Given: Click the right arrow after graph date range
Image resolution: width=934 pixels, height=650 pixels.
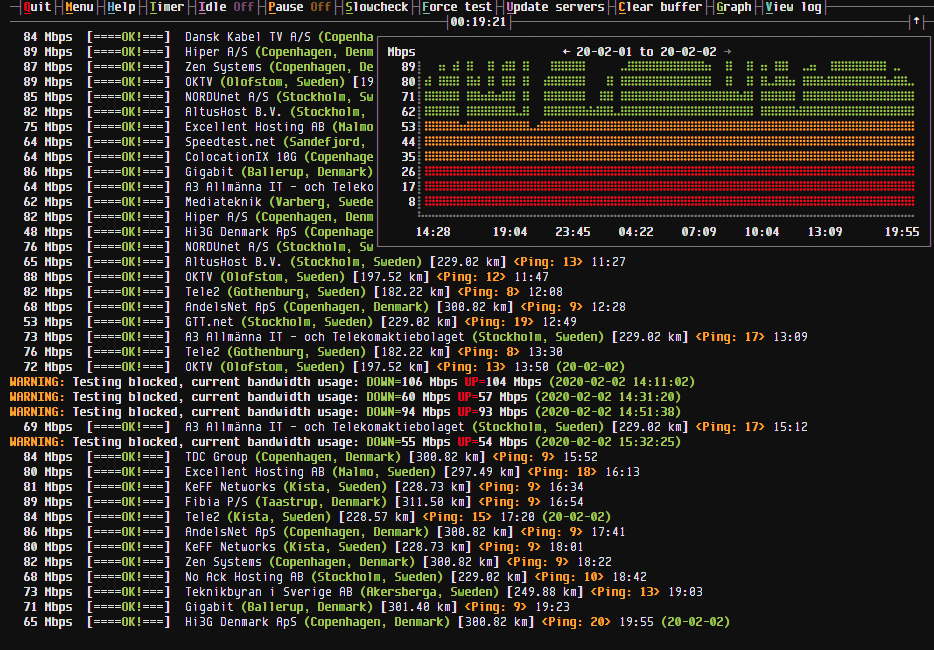Looking at the screenshot, I should [x=727, y=52].
